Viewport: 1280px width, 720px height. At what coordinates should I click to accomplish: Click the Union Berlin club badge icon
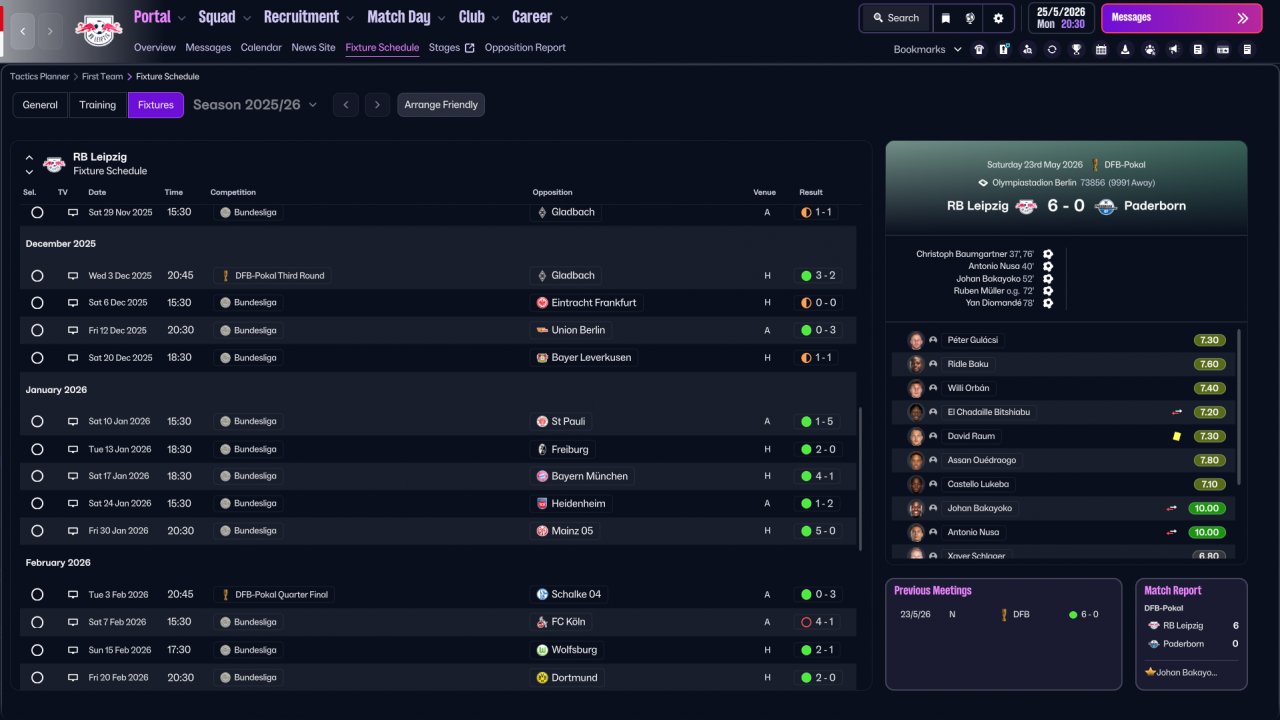542,330
